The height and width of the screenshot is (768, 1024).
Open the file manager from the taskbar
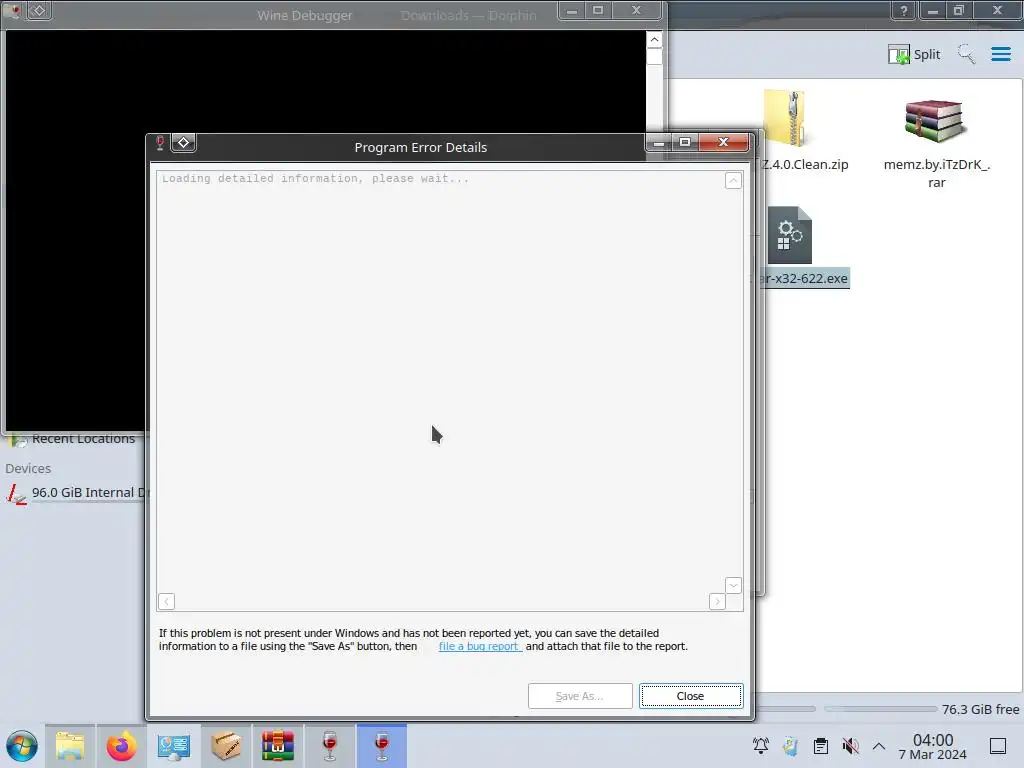pyautogui.click(x=70, y=746)
